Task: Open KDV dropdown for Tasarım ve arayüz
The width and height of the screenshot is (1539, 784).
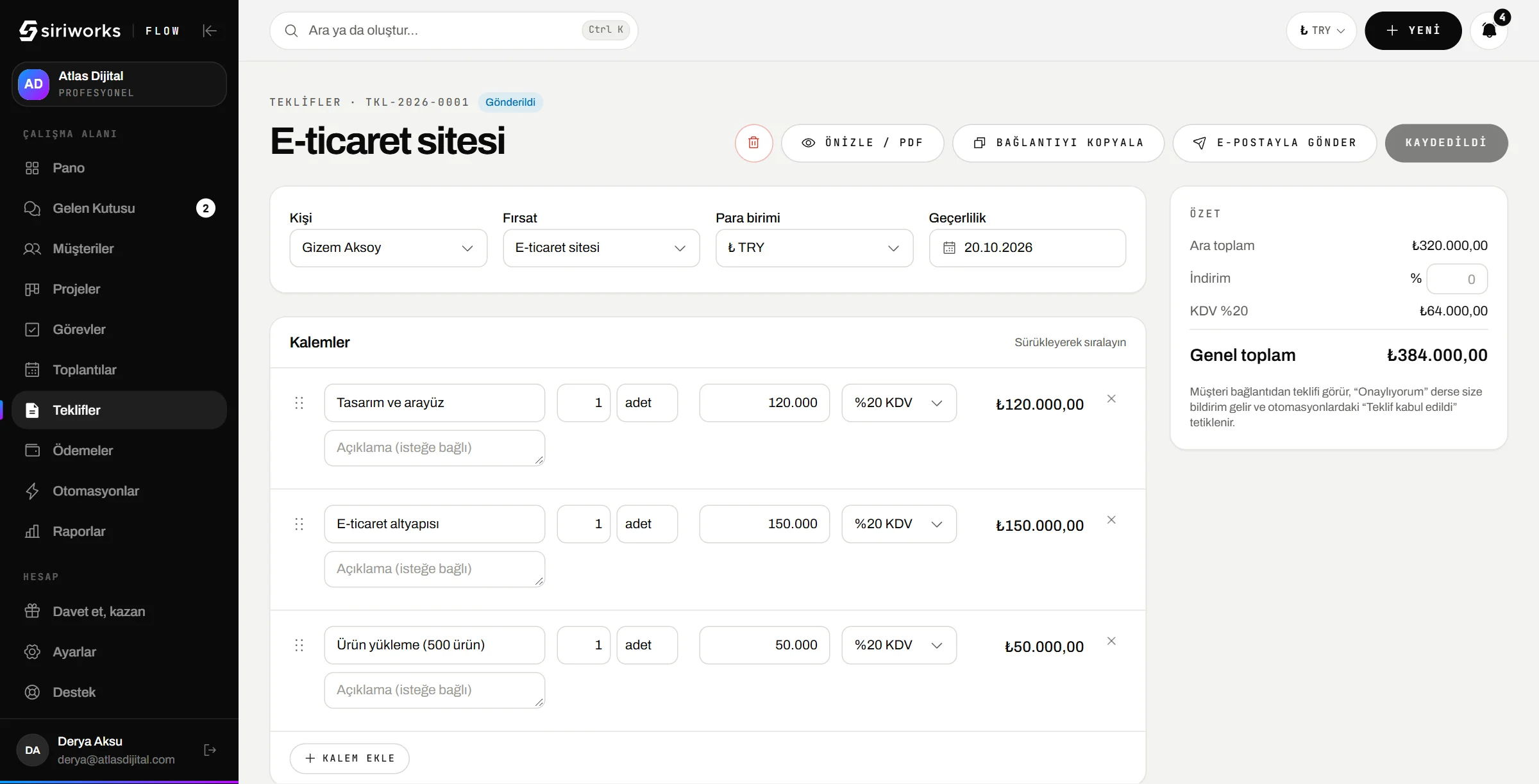Action: tap(899, 403)
